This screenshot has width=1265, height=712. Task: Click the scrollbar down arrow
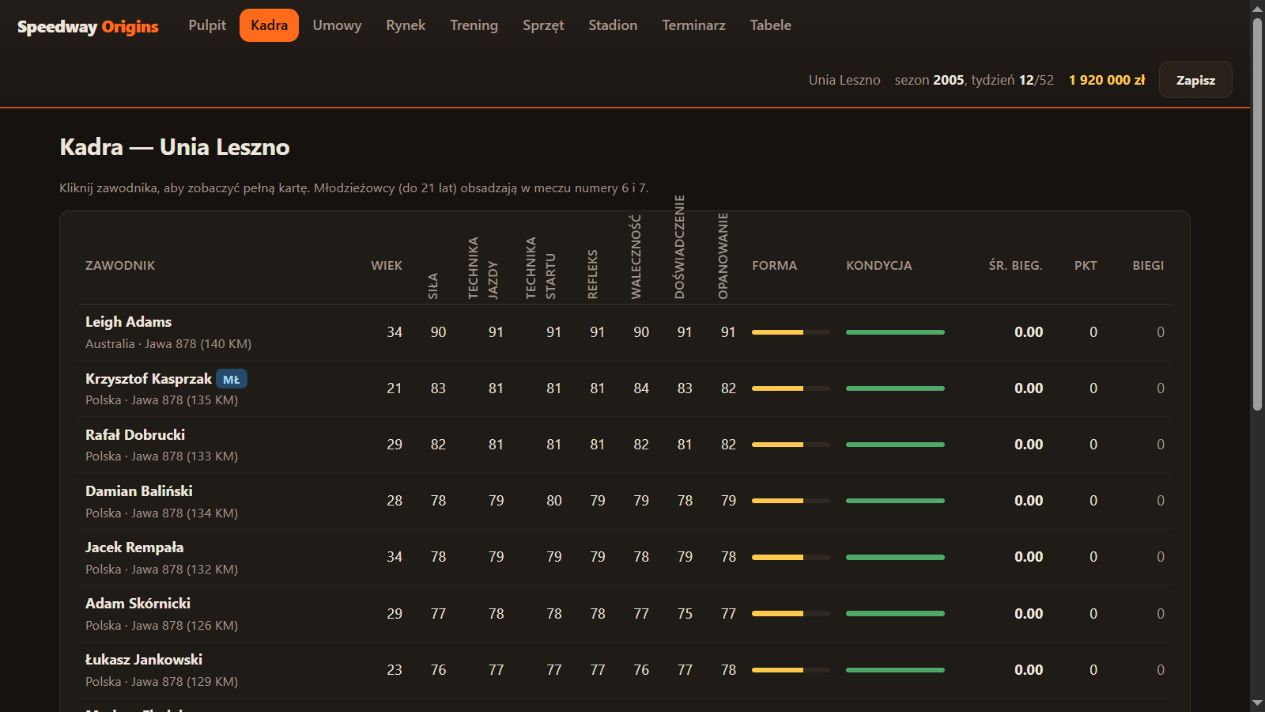[1257, 703]
